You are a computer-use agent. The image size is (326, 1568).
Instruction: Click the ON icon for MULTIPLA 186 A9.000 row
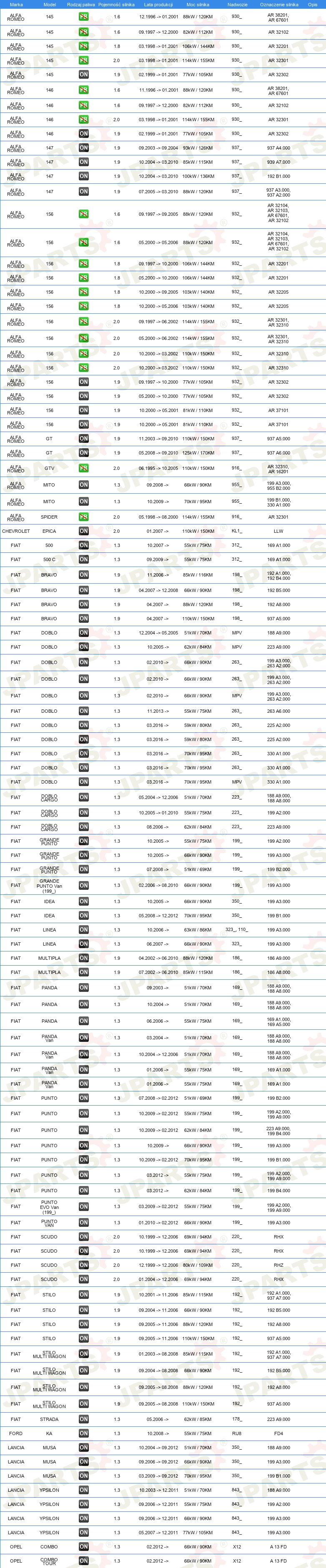pyautogui.click(x=83, y=958)
